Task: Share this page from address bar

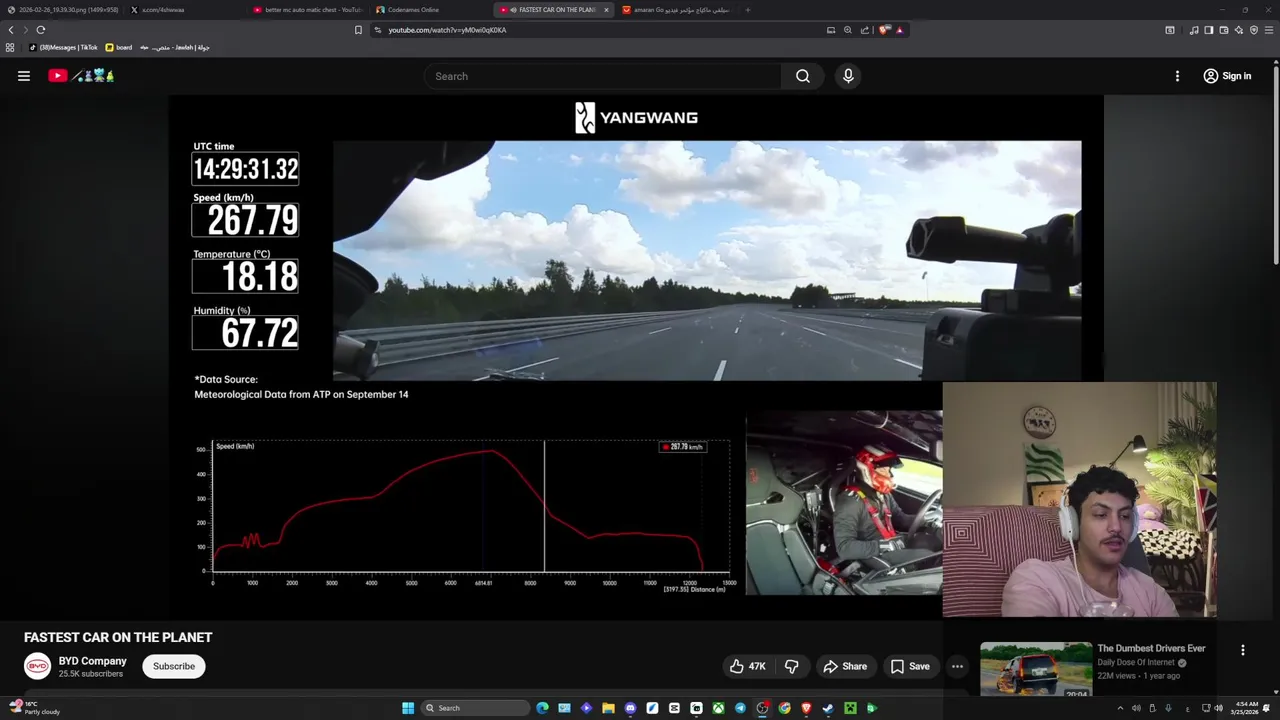Action: tap(865, 30)
